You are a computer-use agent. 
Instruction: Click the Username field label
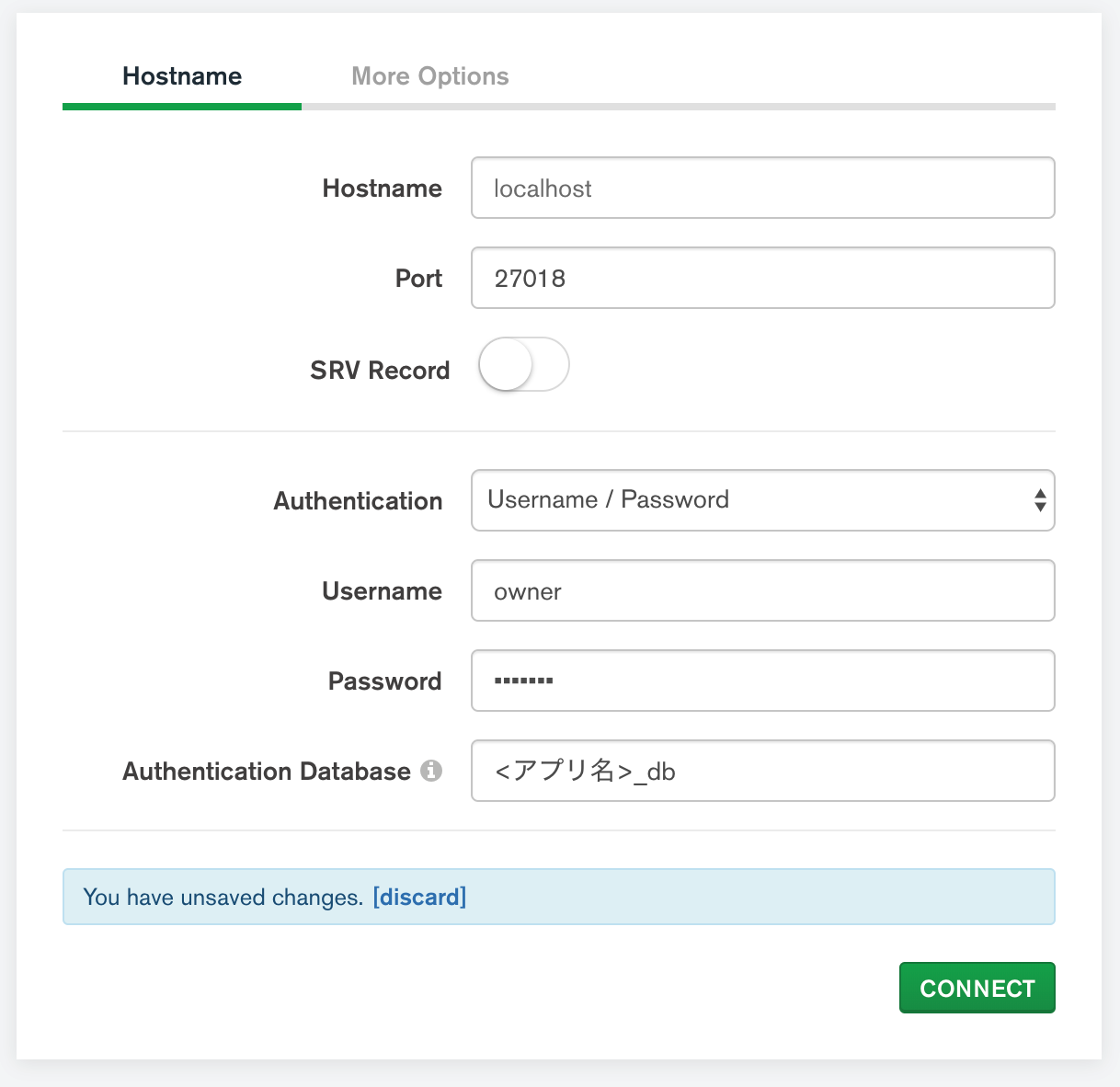[x=382, y=590]
